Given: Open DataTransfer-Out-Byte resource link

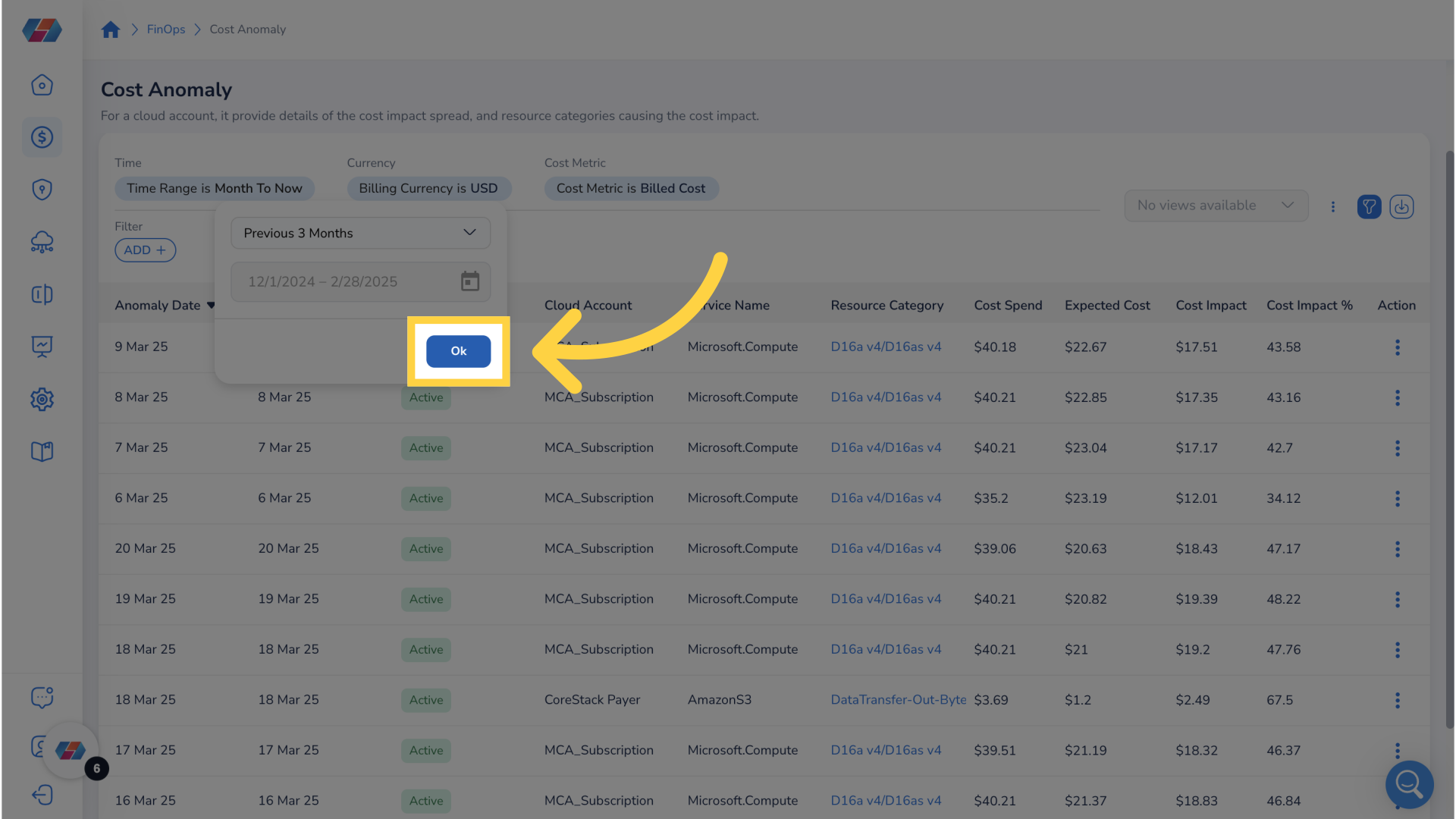Looking at the screenshot, I should coord(899,700).
